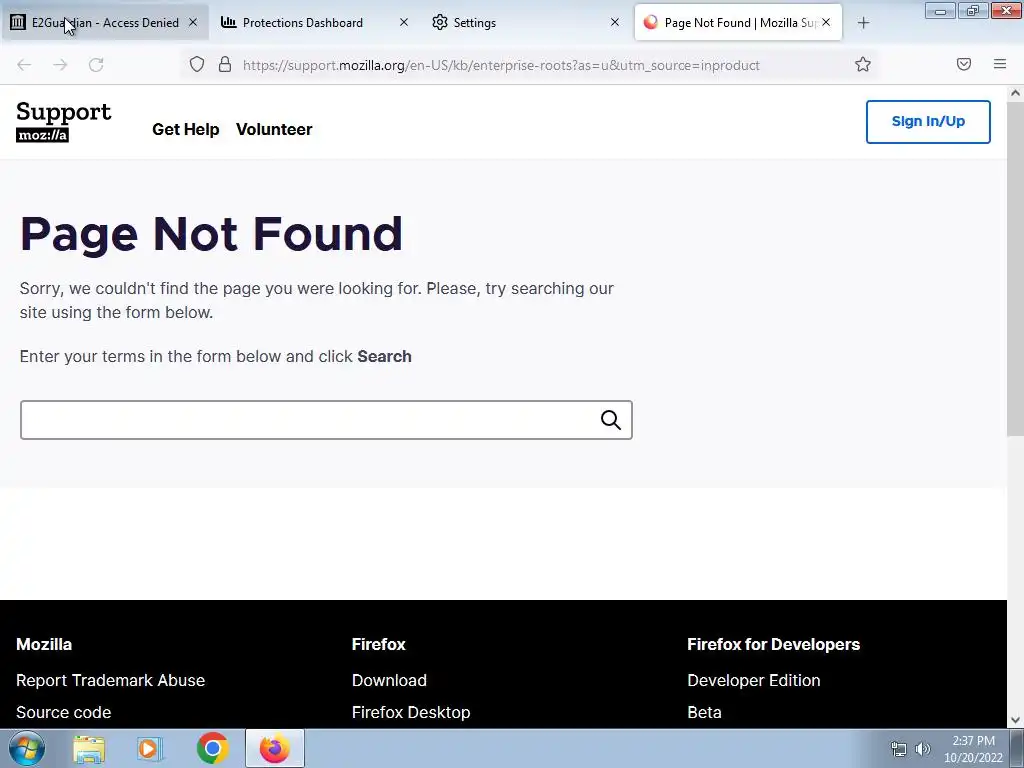Image resolution: width=1024 pixels, height=768 pixels.
Task: Click the scrollbar down arrow
Action: click(x=1015, y=720)
